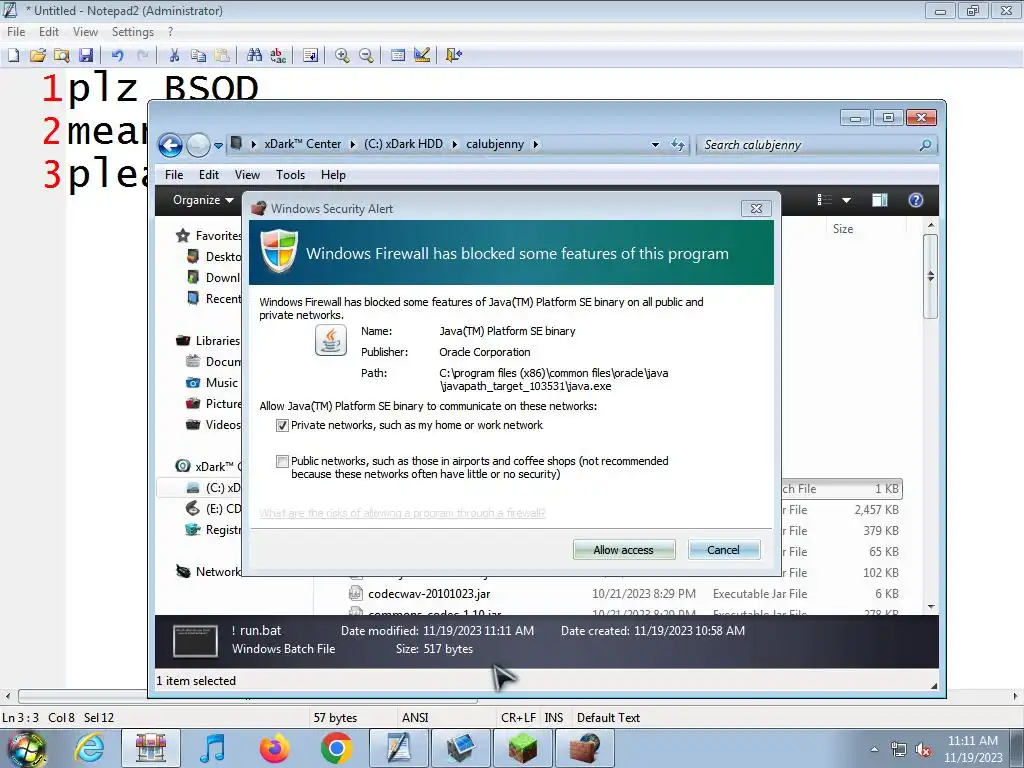Launch Google Chrome from the taskbar
The width and height of the screenshot is (1024, 768).
click(336, 748)
